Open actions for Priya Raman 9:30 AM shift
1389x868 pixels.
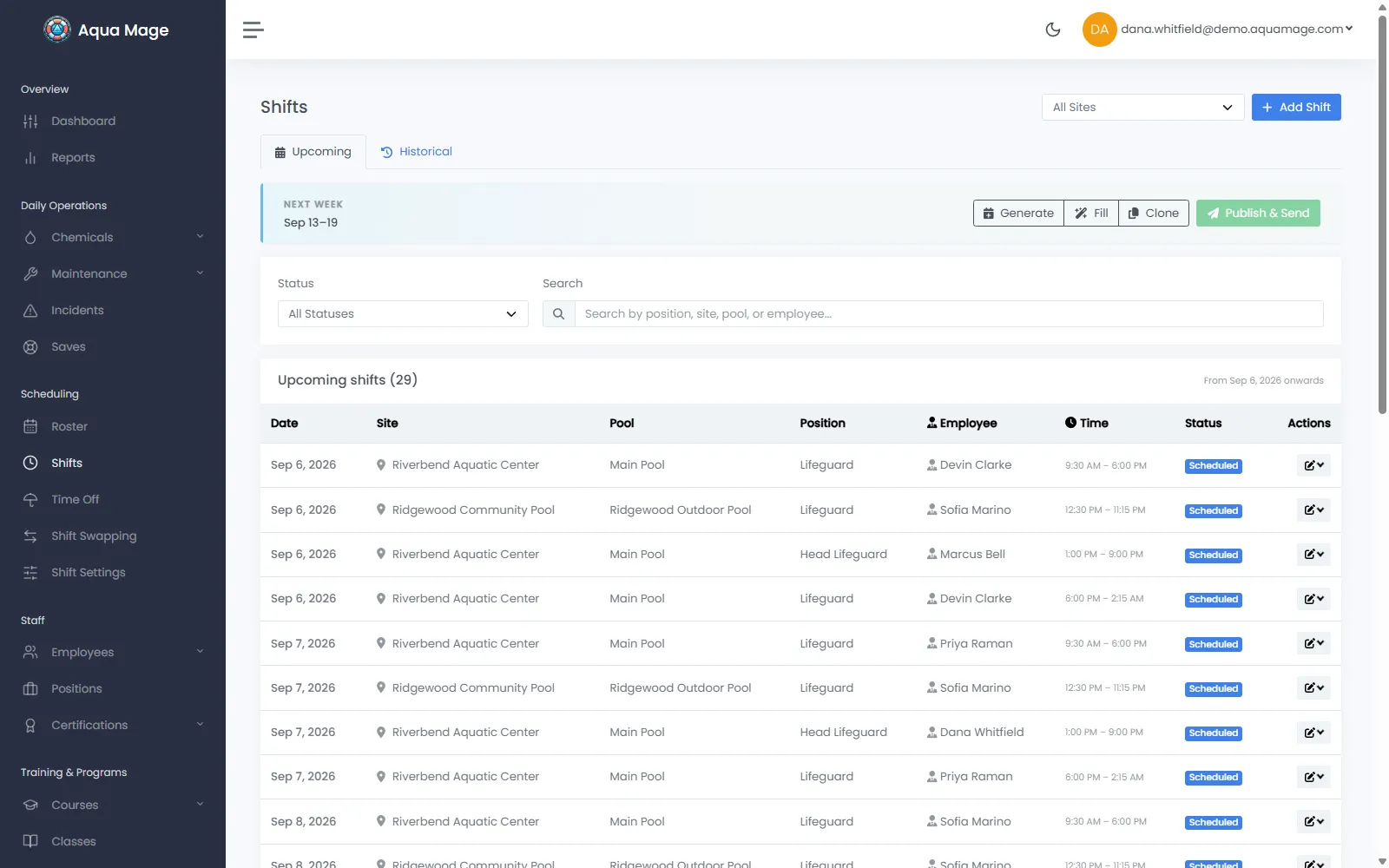click(1313, 644)
